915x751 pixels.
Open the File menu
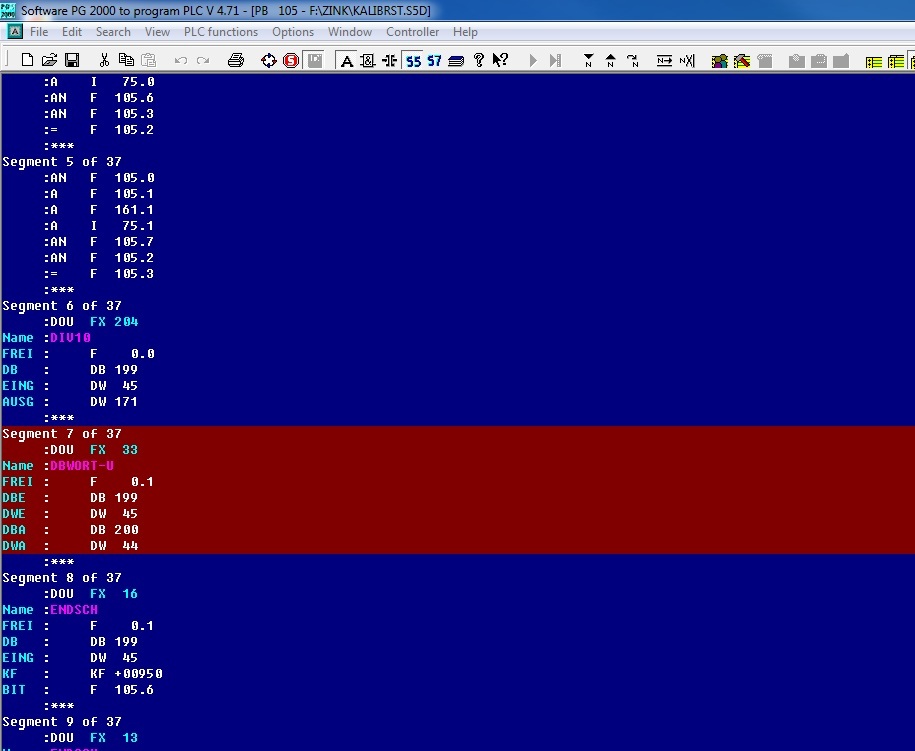pyautogui.click(x=39, y=32)
